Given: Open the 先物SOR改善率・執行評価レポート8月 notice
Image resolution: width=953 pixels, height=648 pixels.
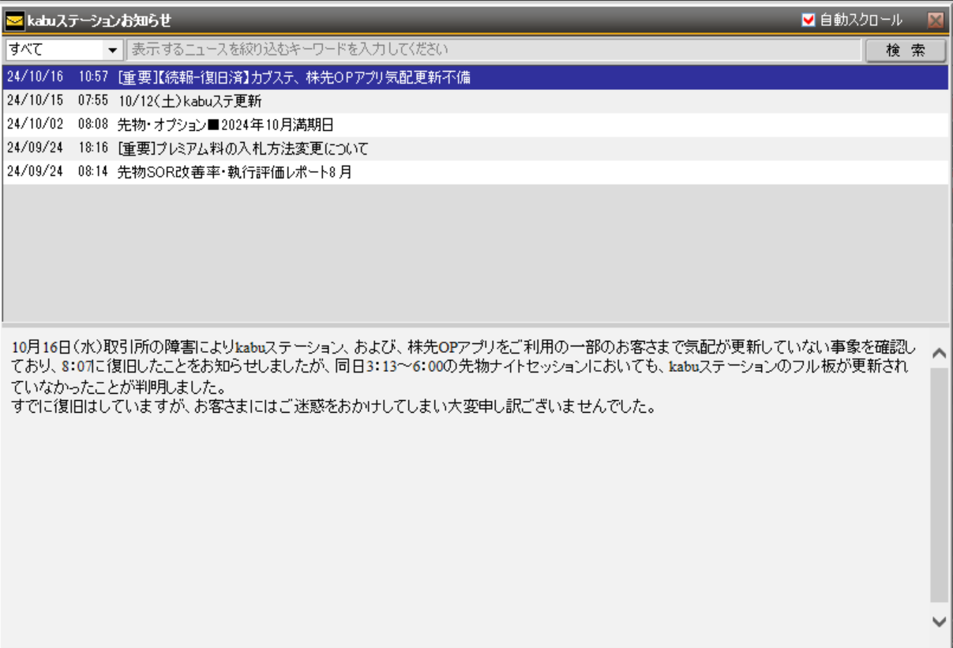Looking at the screenshot, I should coord(476,172).
